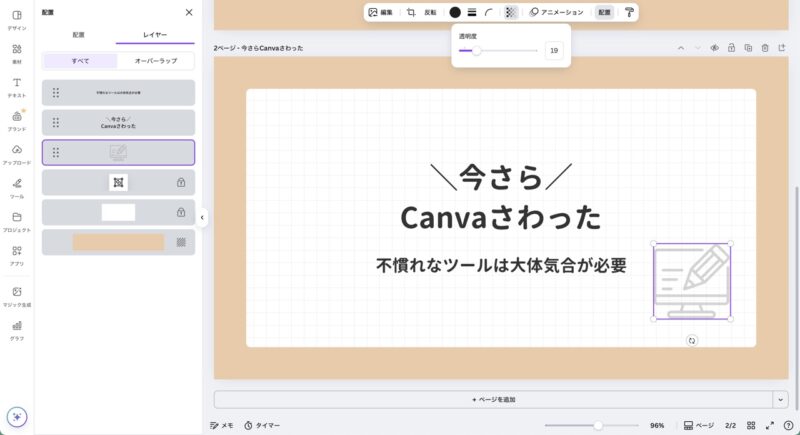Click the ページを追加 add page button
The width and height of the screenshot is (800, 435).
pyautogui.click(x=493, y=399)
